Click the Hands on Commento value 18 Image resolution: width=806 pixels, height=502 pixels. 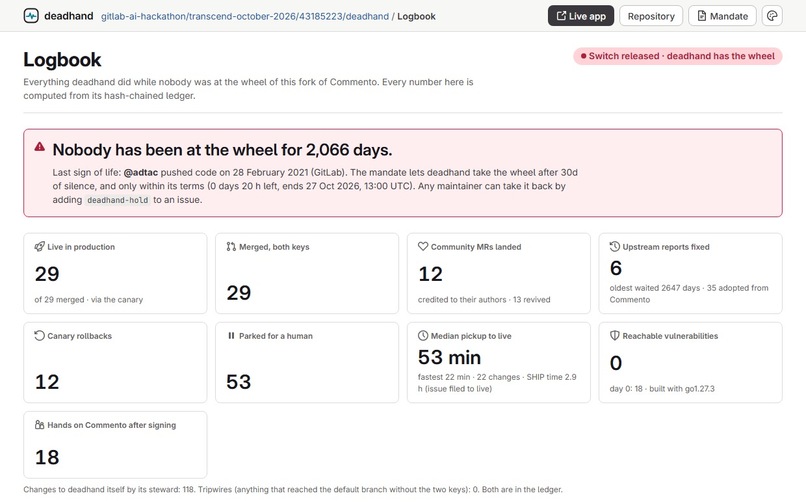[47, 457]
